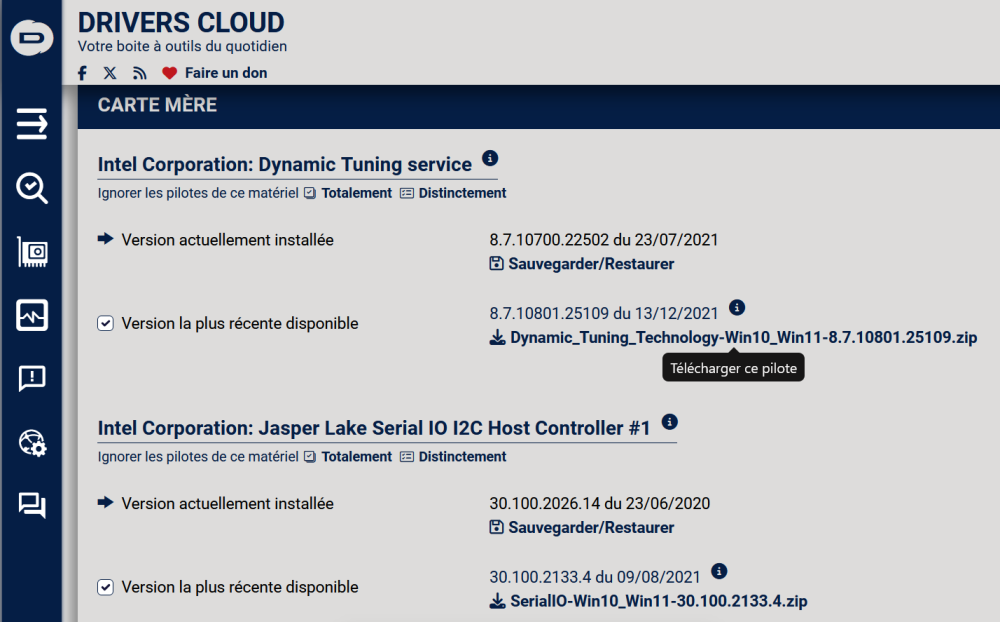Open the magnifier checkmark detection icon

click(32, 188)
